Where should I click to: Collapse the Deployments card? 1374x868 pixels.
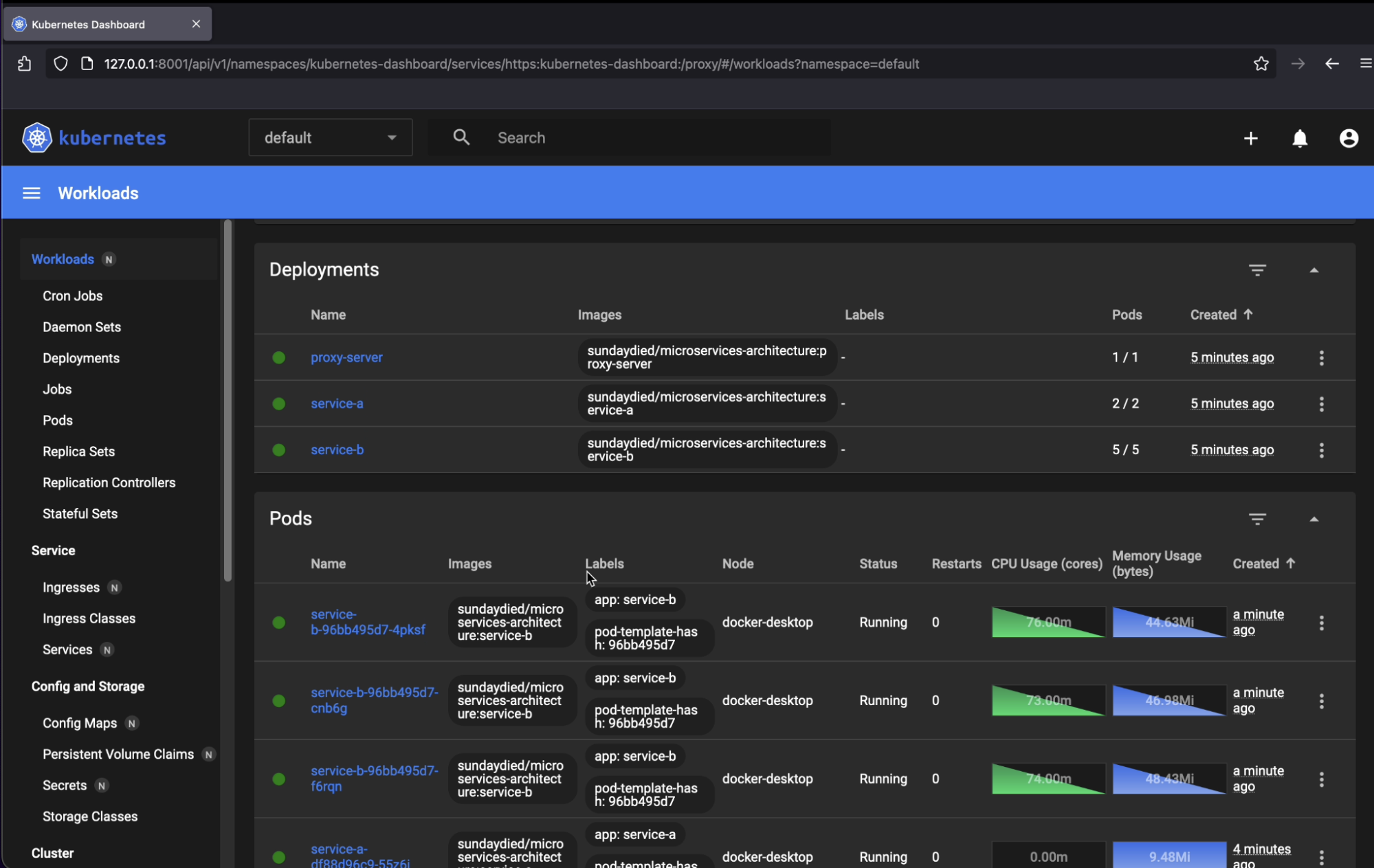[x=1314, y=270]
